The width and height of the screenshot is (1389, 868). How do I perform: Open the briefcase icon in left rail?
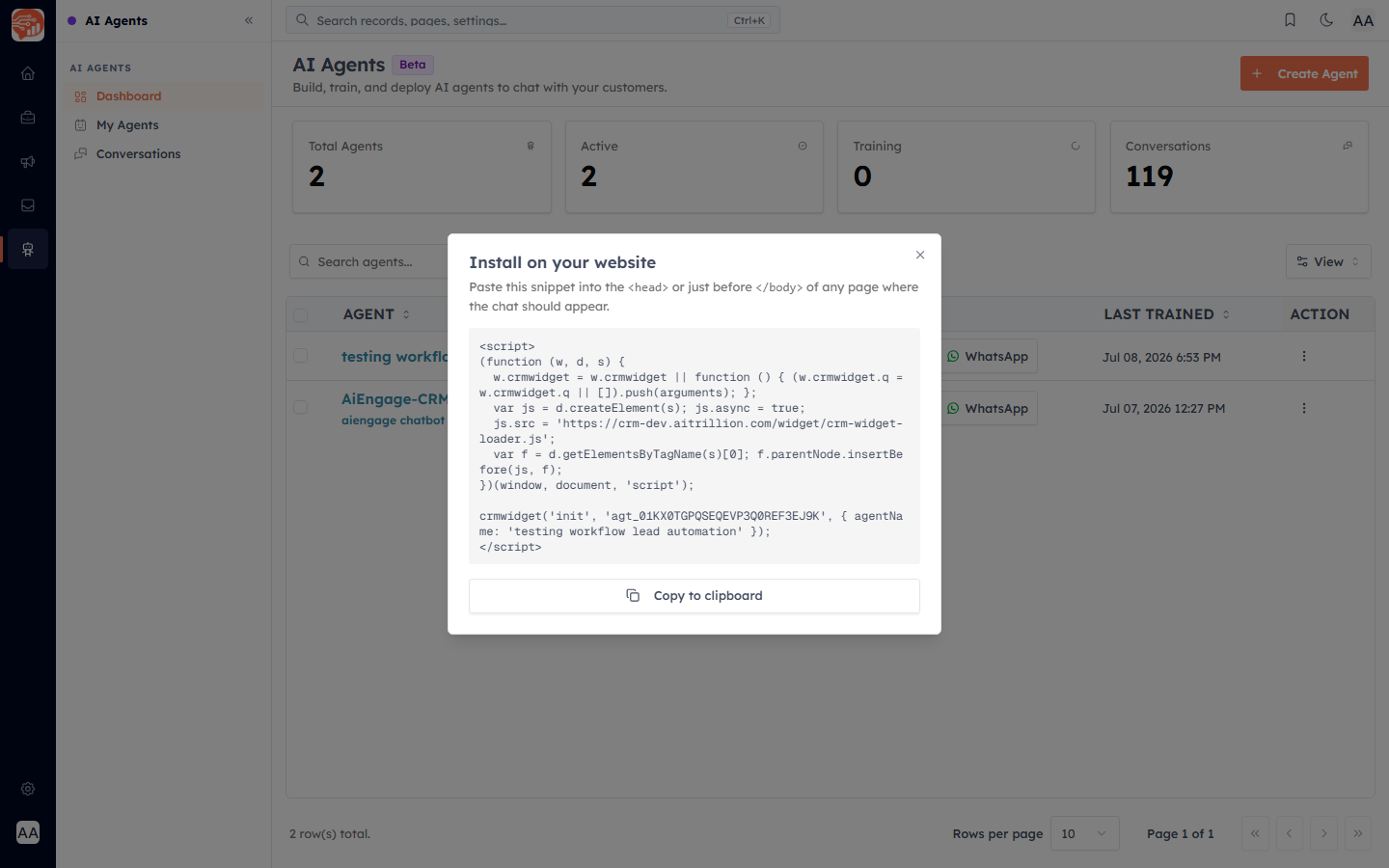pyautogui.click(x=28, y=118)
